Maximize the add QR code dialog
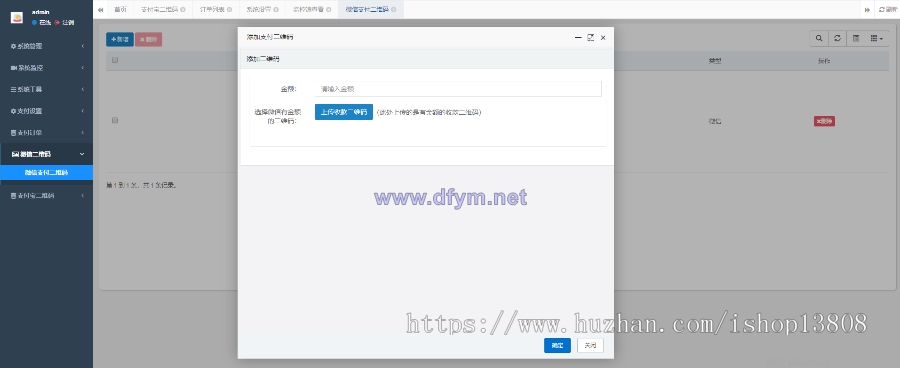Screen dimensions: 900x368 pyautogui.click(x=591, y=37)
